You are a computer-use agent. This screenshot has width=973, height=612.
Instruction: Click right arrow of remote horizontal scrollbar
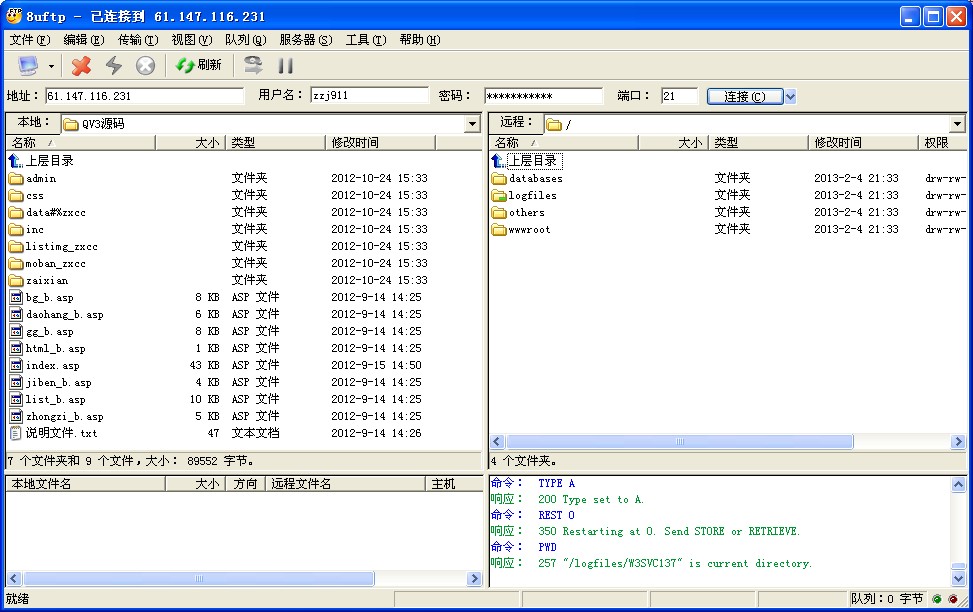click(958, 441)
